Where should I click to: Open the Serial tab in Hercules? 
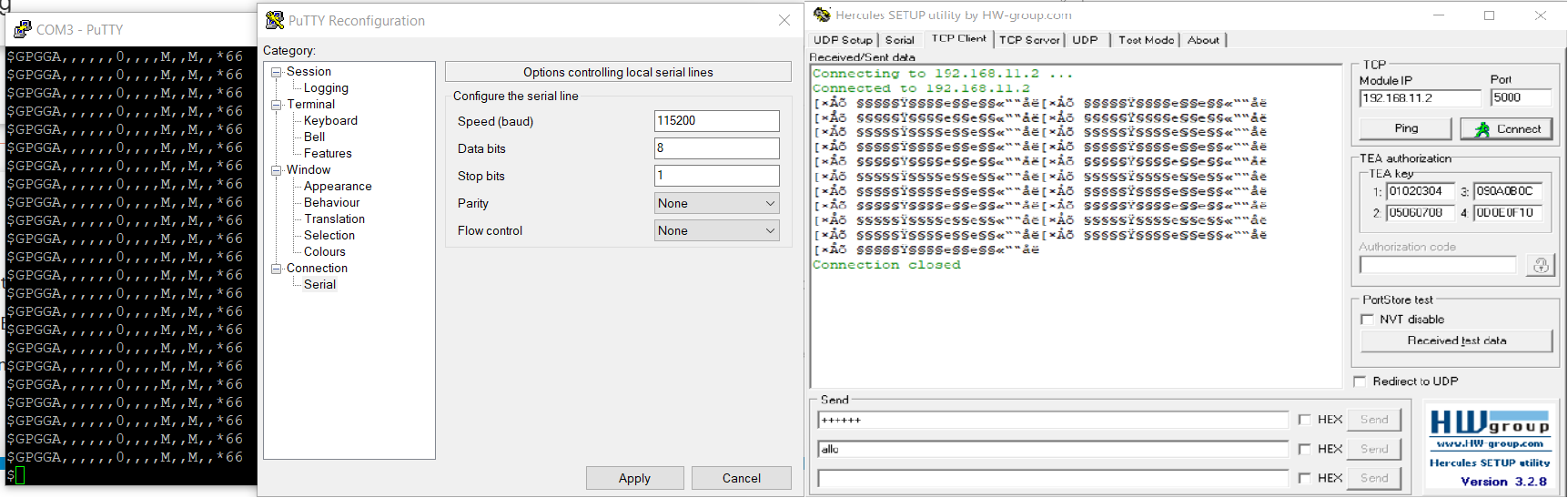[899, 40]
